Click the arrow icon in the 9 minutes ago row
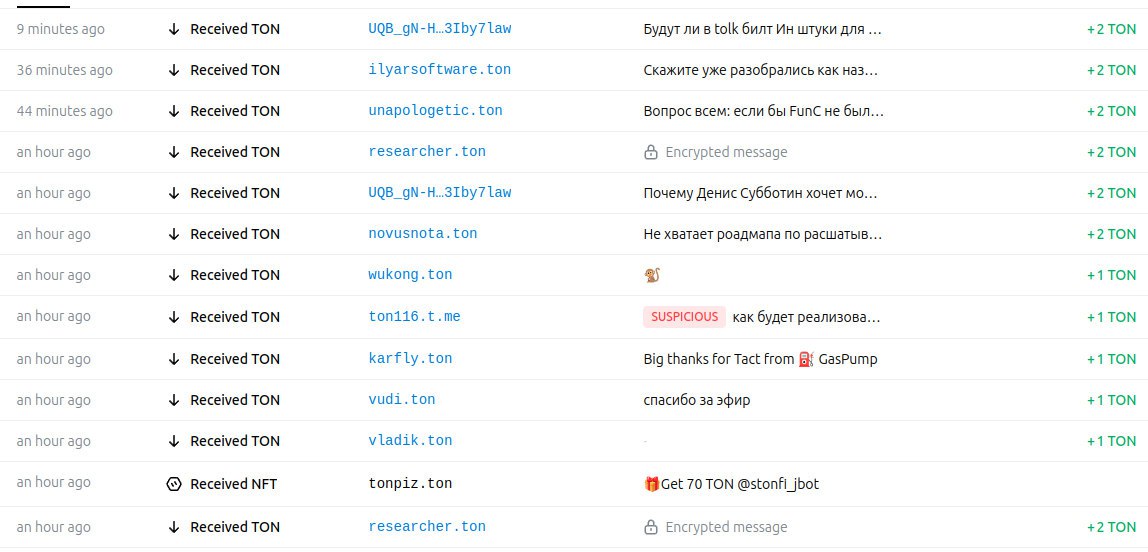Image resolution: width=1148 pixels, height=552 pixels. [174, 29]
